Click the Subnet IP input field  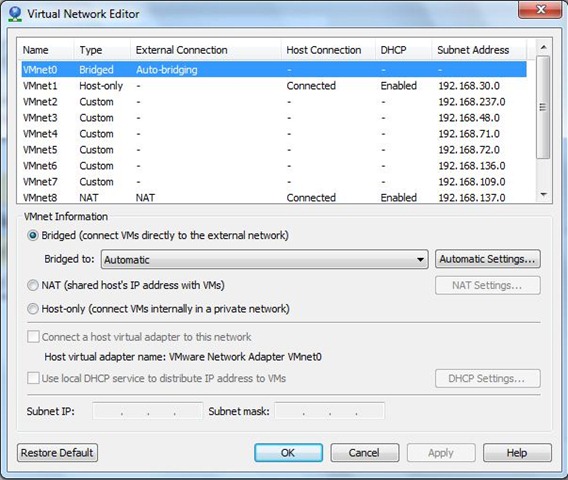click(x=147, y=411)
